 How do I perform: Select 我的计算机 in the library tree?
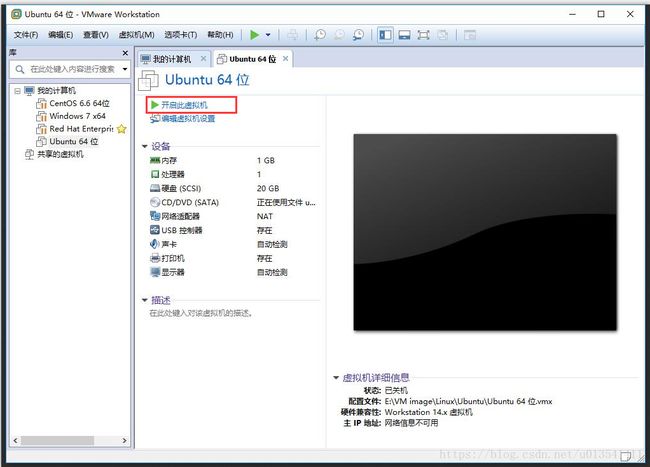(56, 91)
